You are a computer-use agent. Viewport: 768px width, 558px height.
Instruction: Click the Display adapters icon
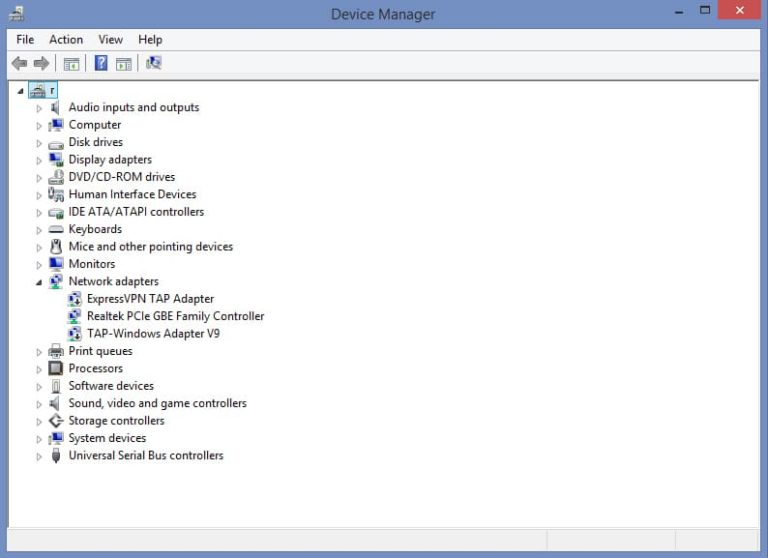pos(56,160)
